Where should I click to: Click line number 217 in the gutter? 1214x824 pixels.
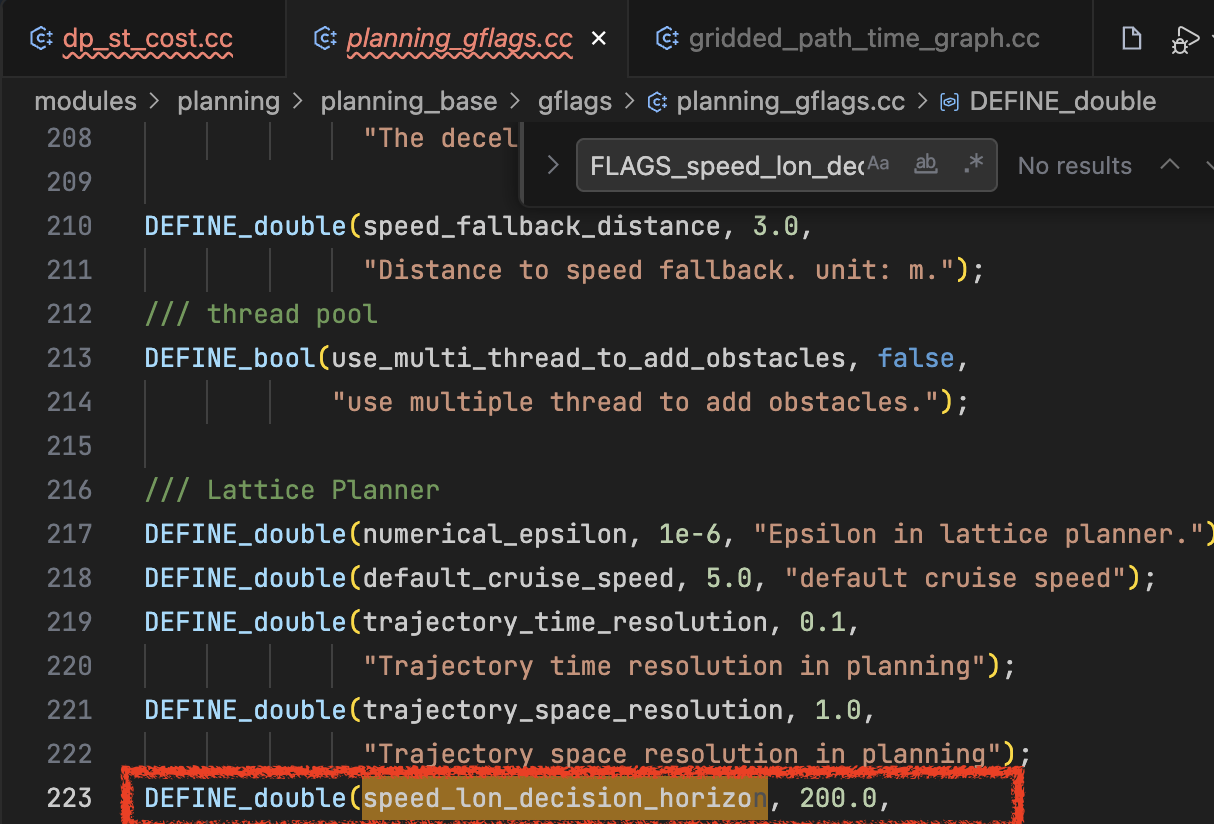(x=69, y=534)
